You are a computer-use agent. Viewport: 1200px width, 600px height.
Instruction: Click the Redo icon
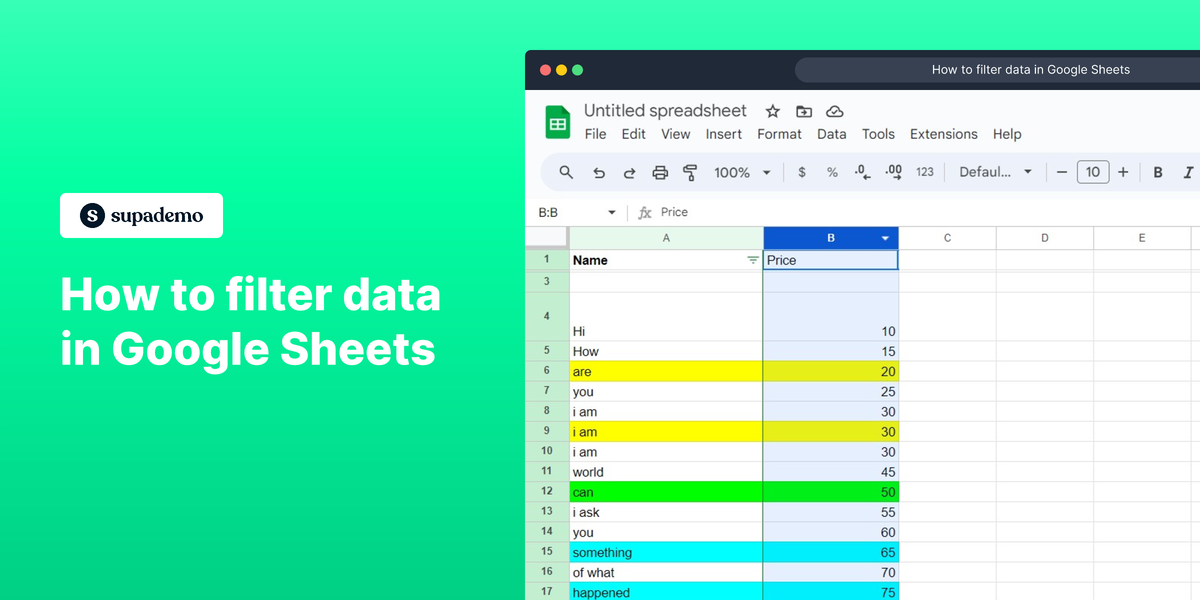[629, 172]
